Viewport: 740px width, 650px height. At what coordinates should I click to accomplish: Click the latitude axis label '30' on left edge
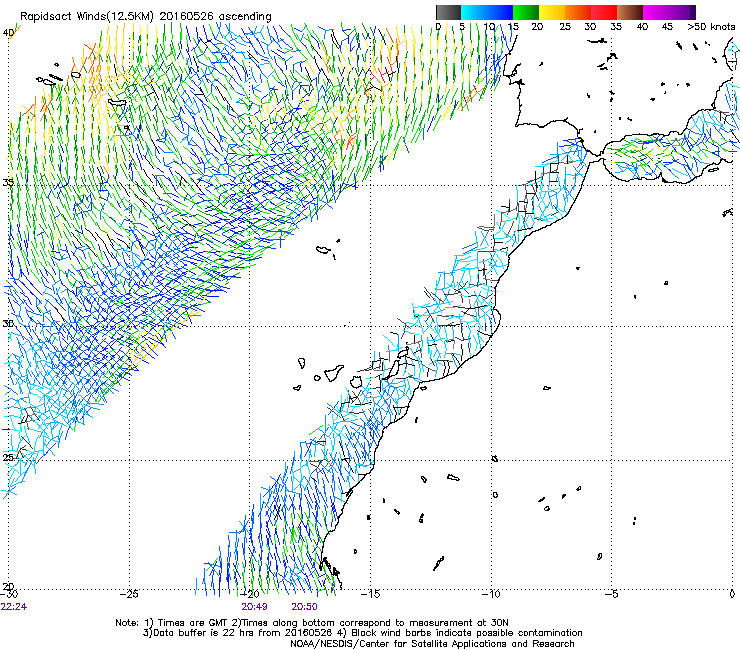[8, 324]
